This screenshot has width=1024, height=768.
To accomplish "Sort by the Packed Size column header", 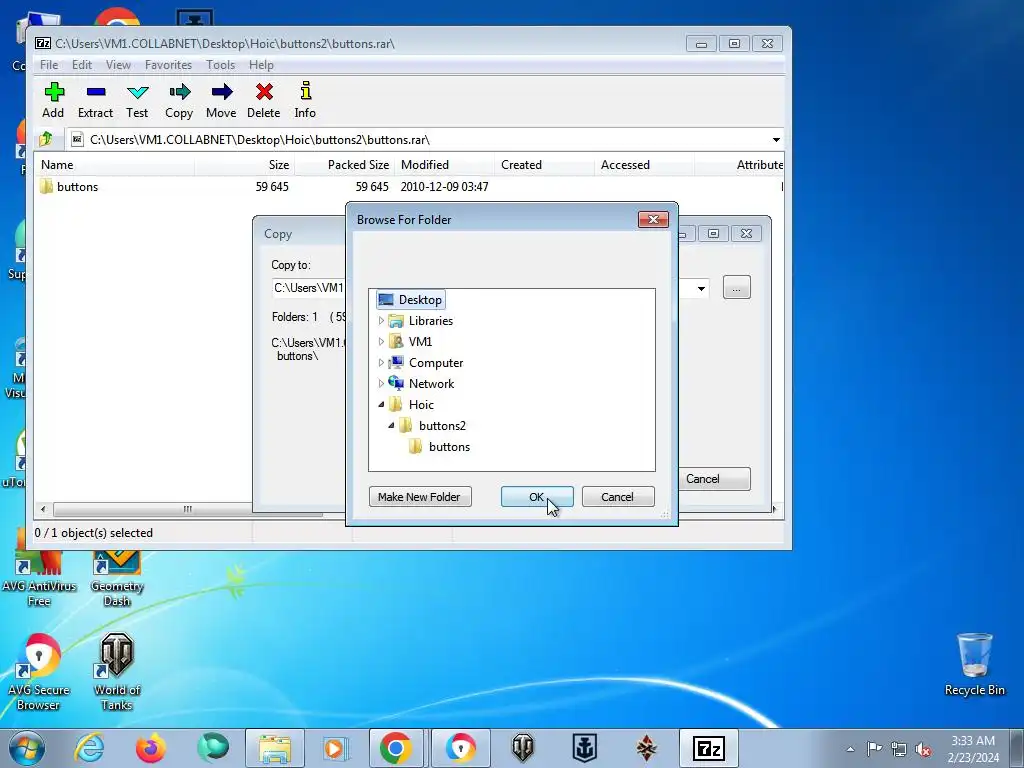I will click(x=344, y=165).
